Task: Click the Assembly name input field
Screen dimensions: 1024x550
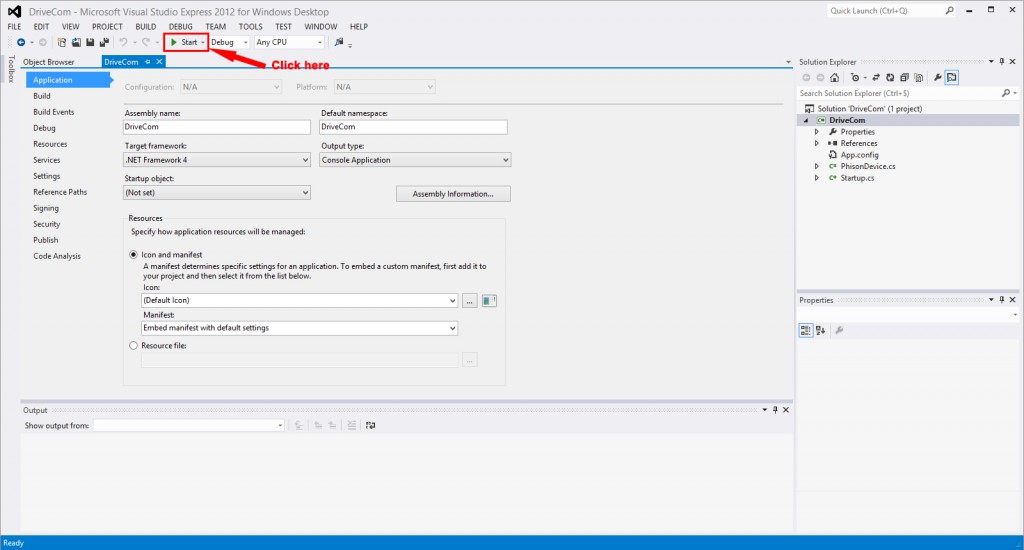Action: point(217,127)
